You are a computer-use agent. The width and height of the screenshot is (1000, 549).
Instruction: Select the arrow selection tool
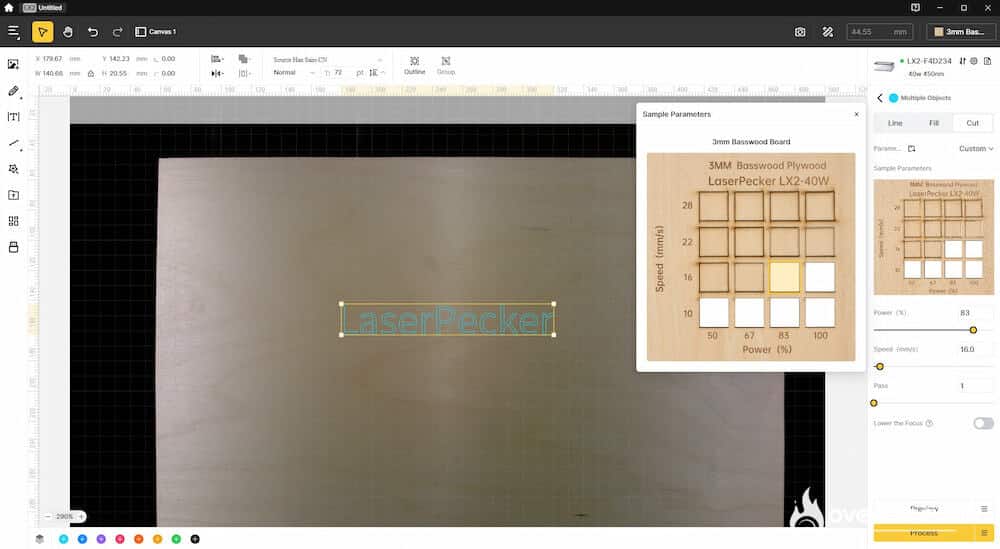click(x=42, y=31)
